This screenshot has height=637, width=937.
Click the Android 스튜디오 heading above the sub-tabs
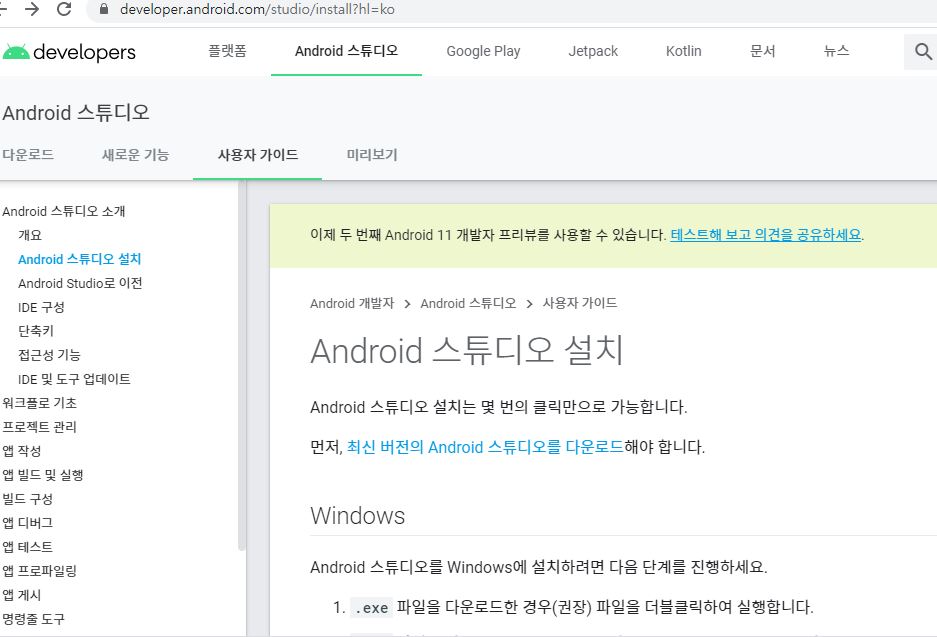tap(76, 112)
